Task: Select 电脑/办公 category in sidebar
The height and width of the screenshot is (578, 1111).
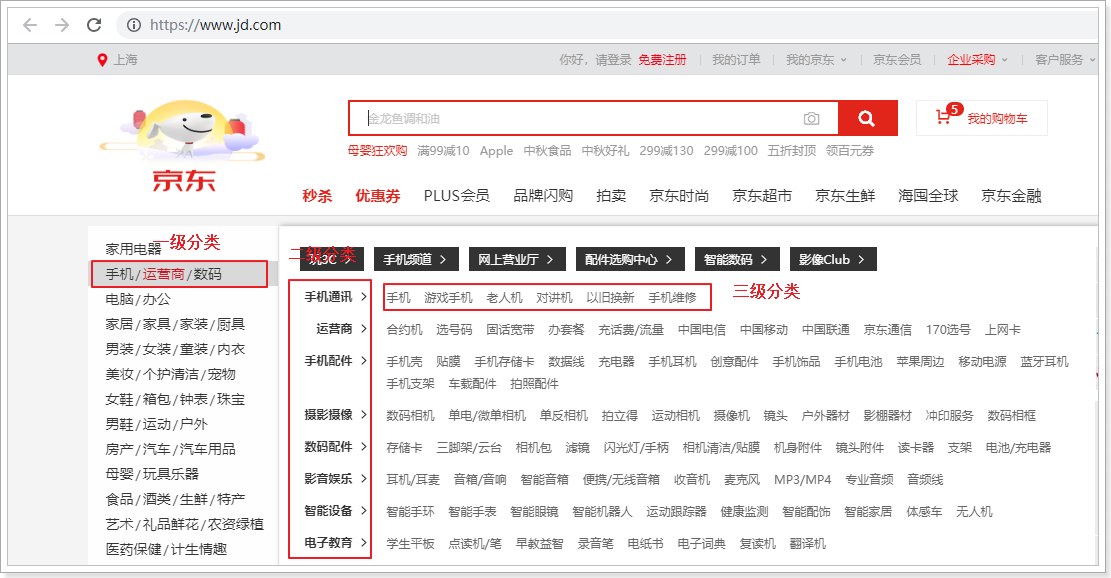Action: [x=138, y=299]
